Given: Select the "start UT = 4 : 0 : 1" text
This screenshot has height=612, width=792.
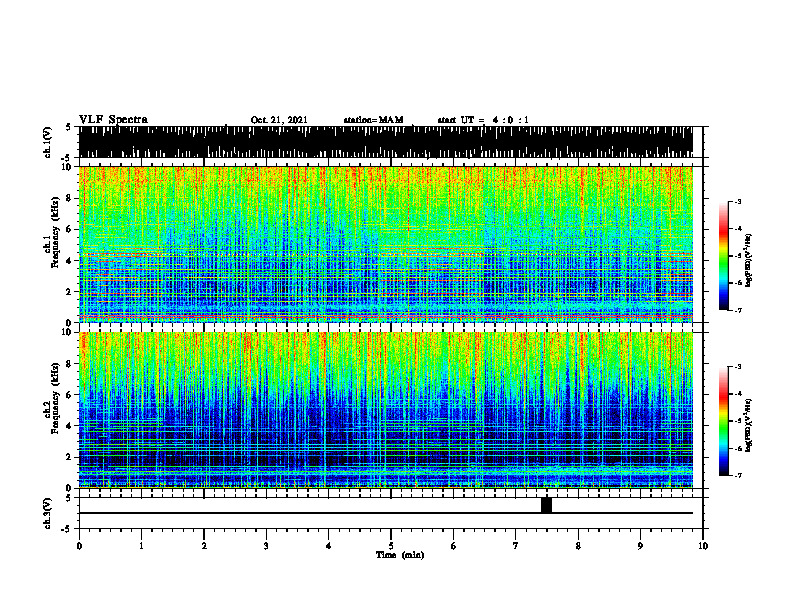Looking at the screenshot, I should pos(483,120).
